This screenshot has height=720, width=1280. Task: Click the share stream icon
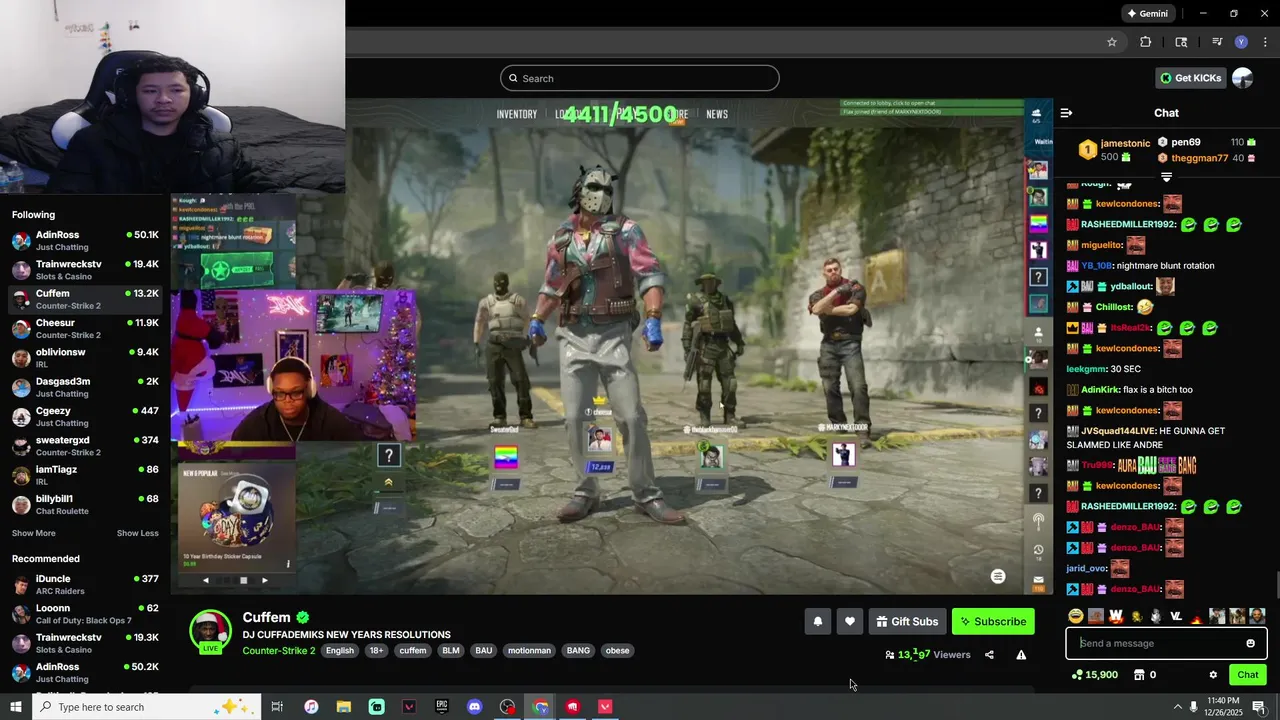coord(989,655)
